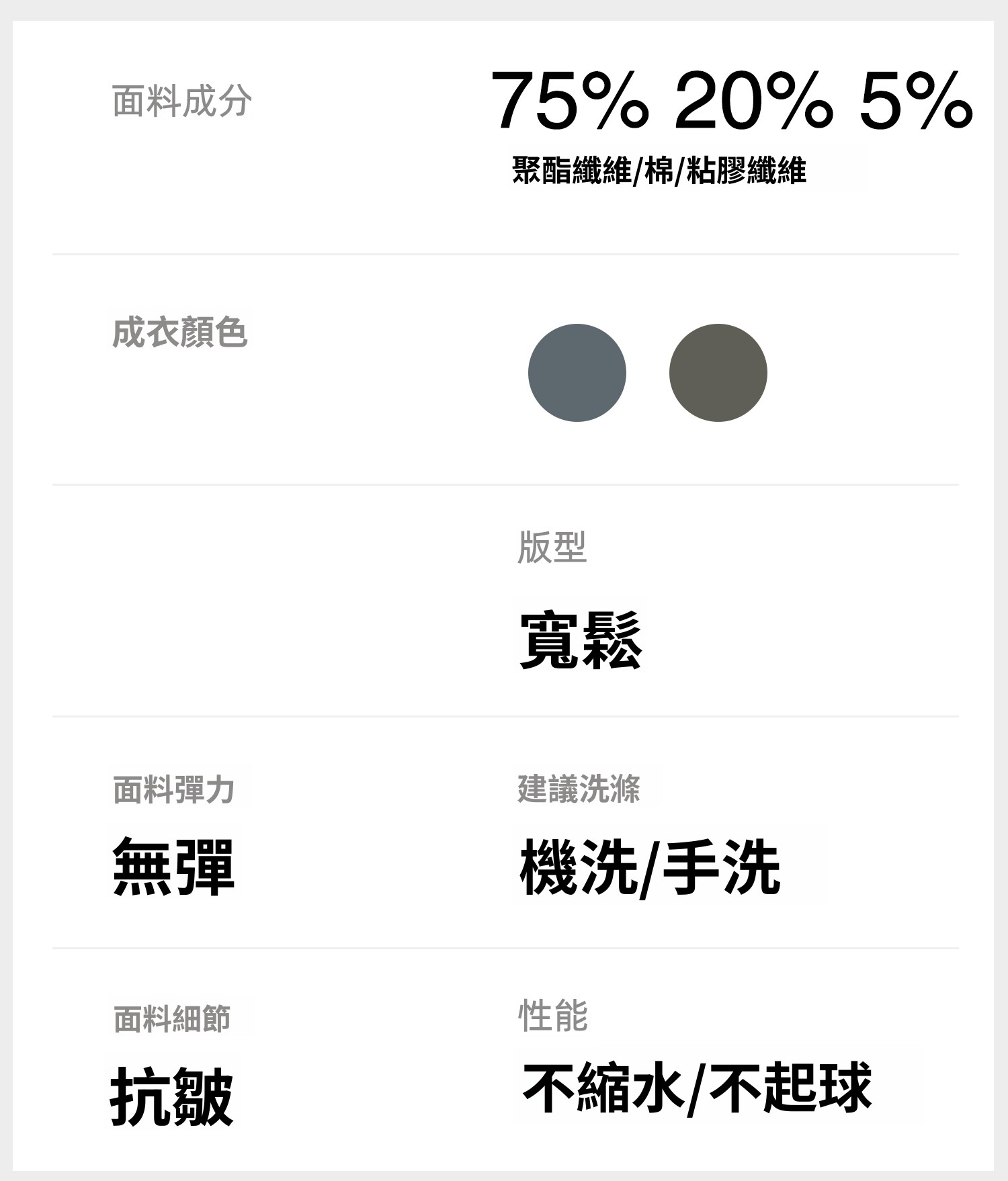Click the 不縮水/不起球 performance text

pyautogui.click(x=697, y=1088)
